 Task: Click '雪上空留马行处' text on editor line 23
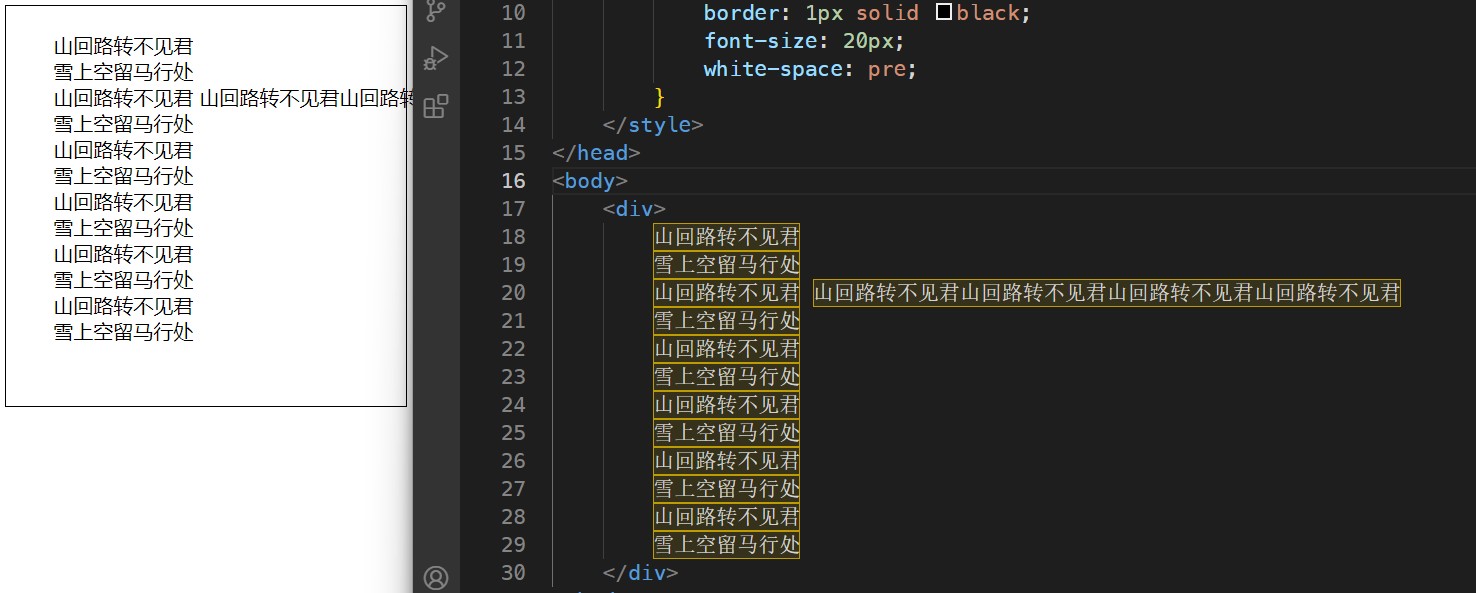727,377
